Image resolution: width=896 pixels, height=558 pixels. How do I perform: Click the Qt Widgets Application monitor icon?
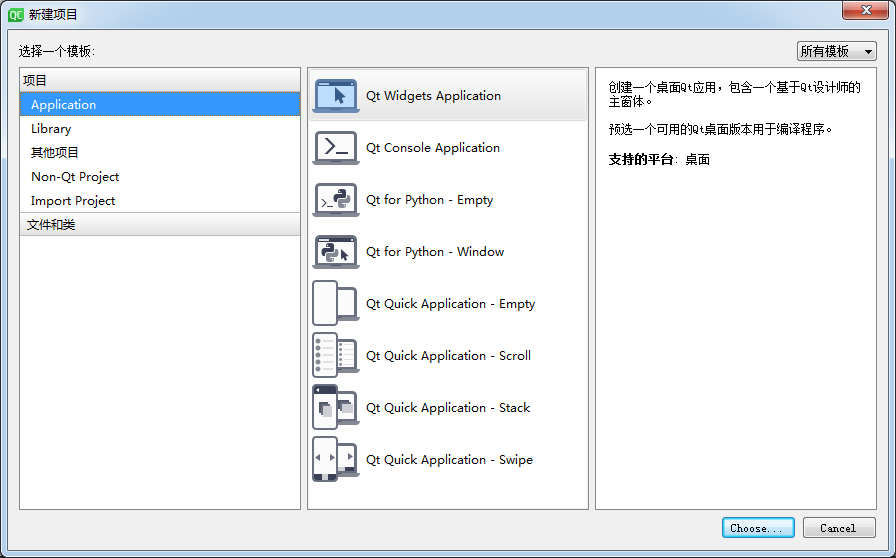point(336,96)
